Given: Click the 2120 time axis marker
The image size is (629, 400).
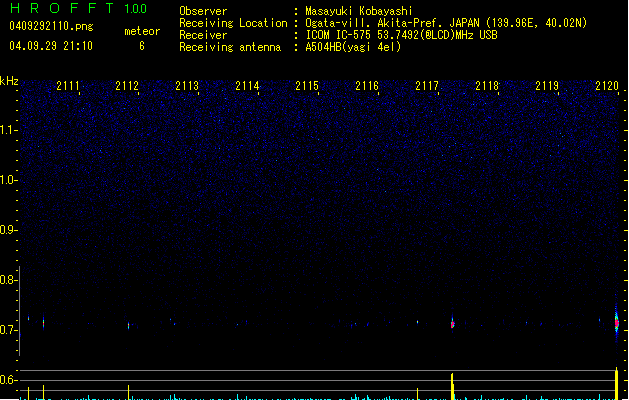Looking at the screenshot, I should [x=607, y=86].
